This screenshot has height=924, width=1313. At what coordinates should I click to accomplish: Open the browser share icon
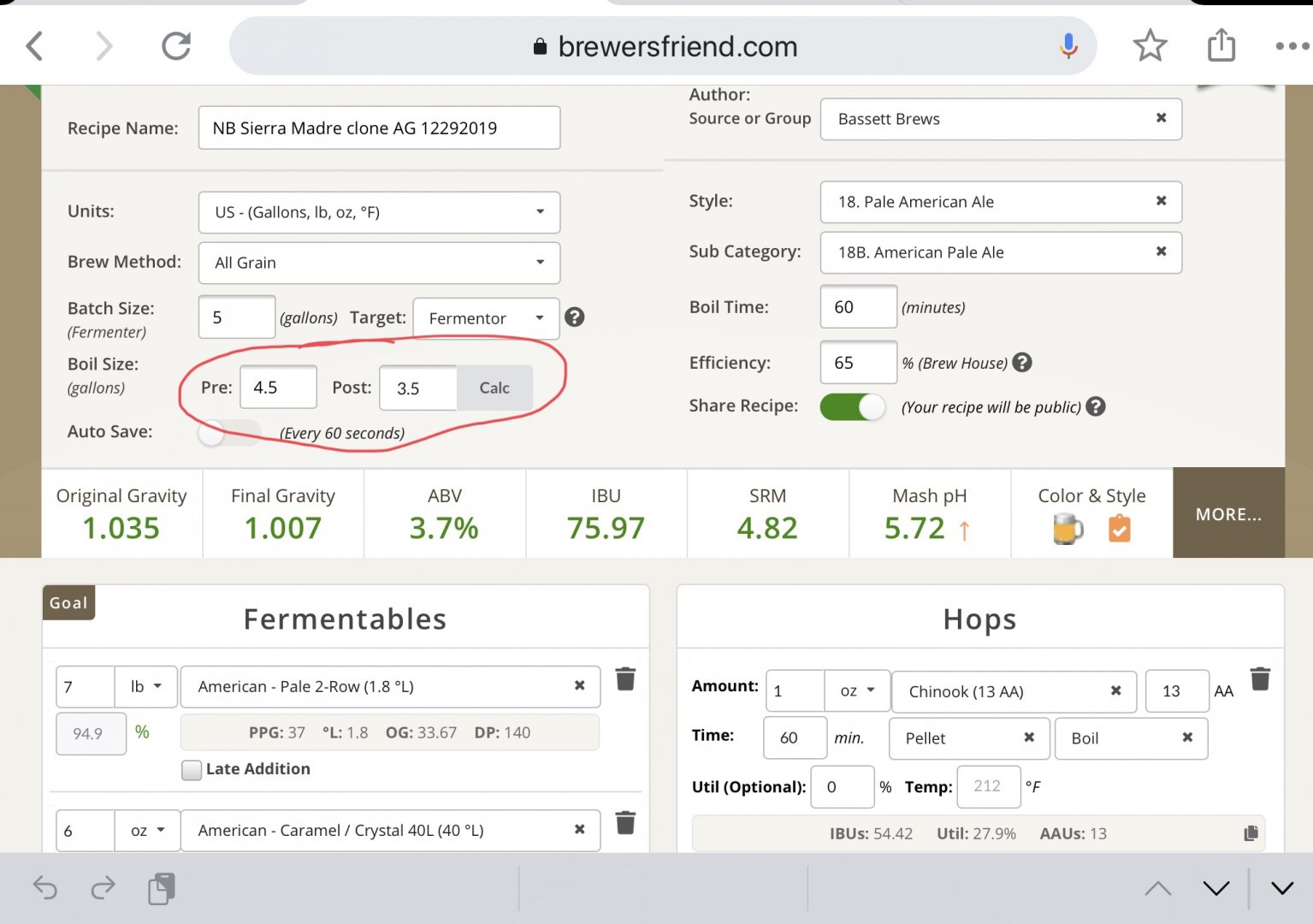[x=1221, y=46]
